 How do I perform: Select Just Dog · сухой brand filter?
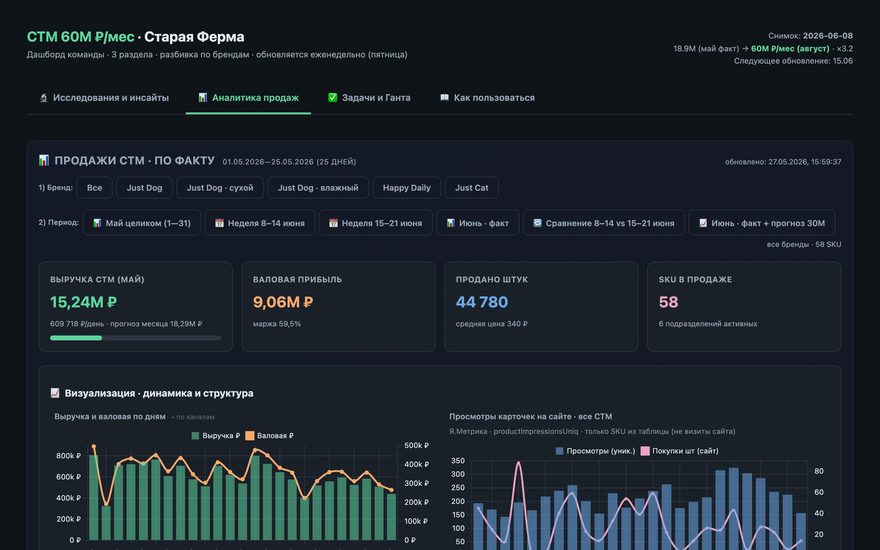pyautogui.click(x=220, y=187)
